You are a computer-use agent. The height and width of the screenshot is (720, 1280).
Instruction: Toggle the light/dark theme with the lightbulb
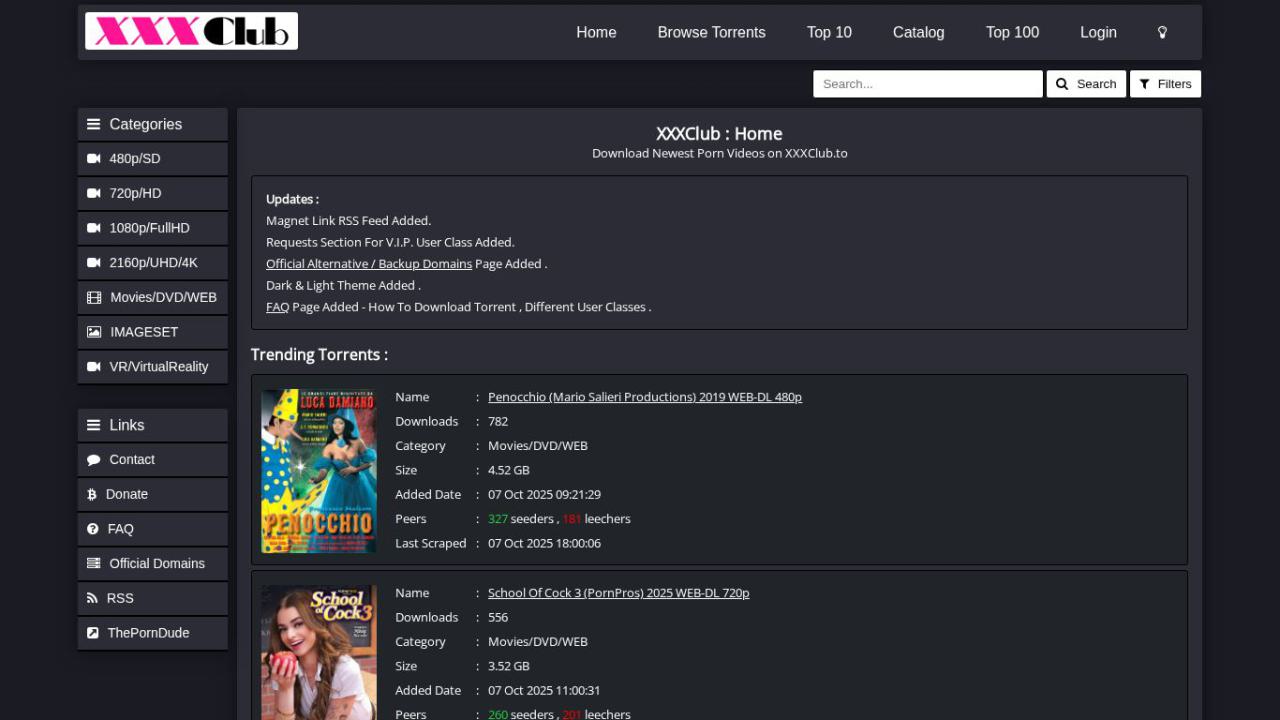click(1162, 32)
